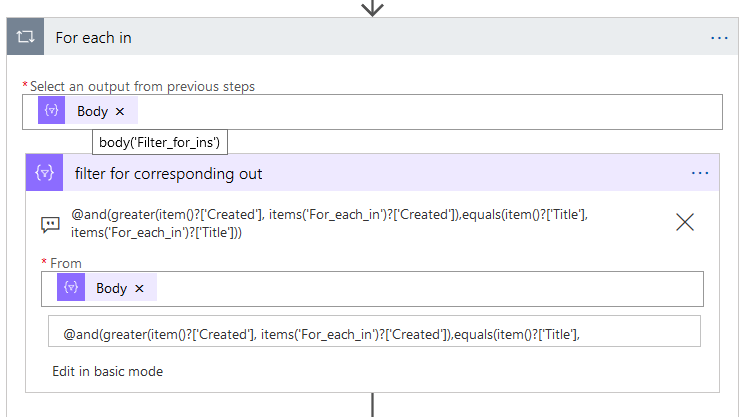Dismiss the comment with the X icon

coord(685,223)
